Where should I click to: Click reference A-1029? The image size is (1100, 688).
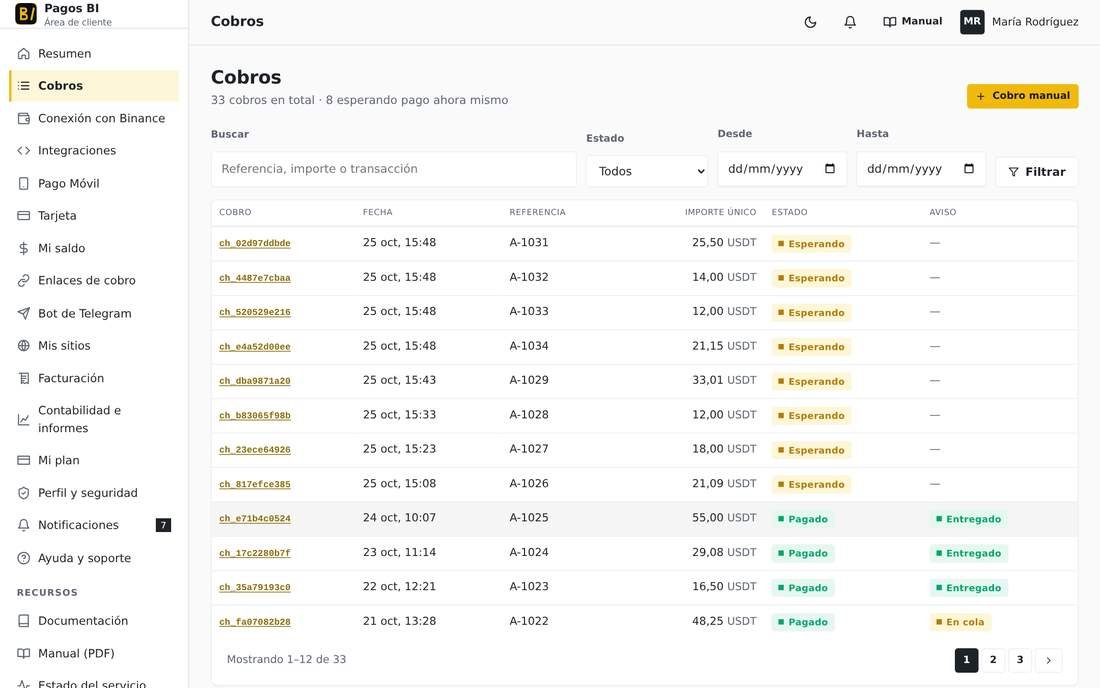point(529,380)
